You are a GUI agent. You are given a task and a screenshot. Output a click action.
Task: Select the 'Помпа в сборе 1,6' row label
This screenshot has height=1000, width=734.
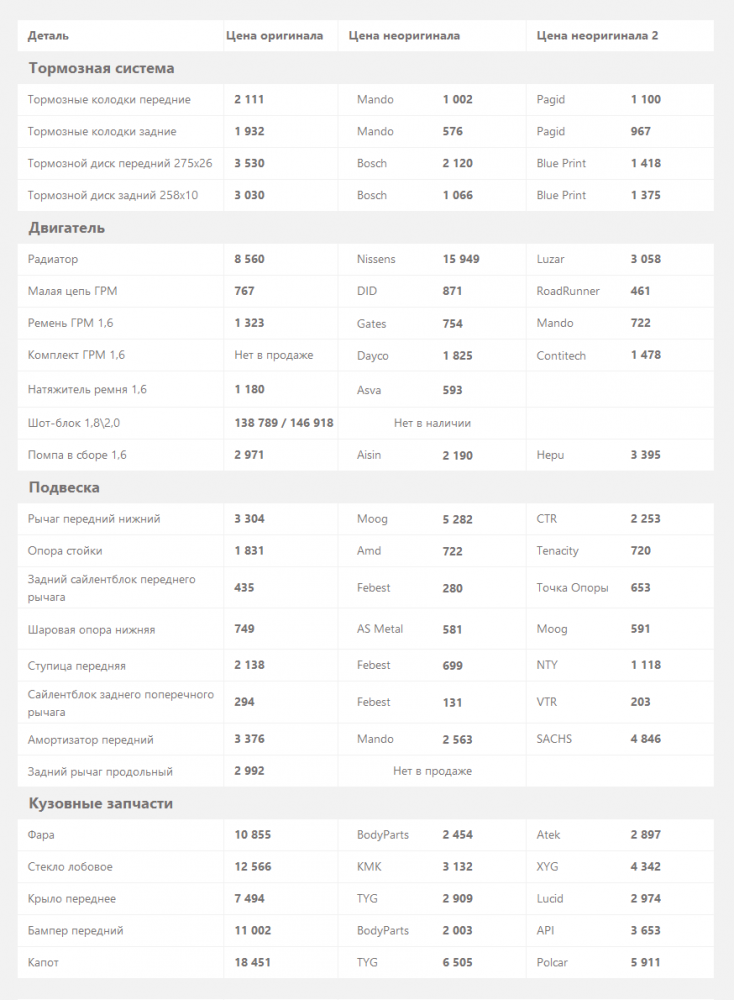[77, 455]
